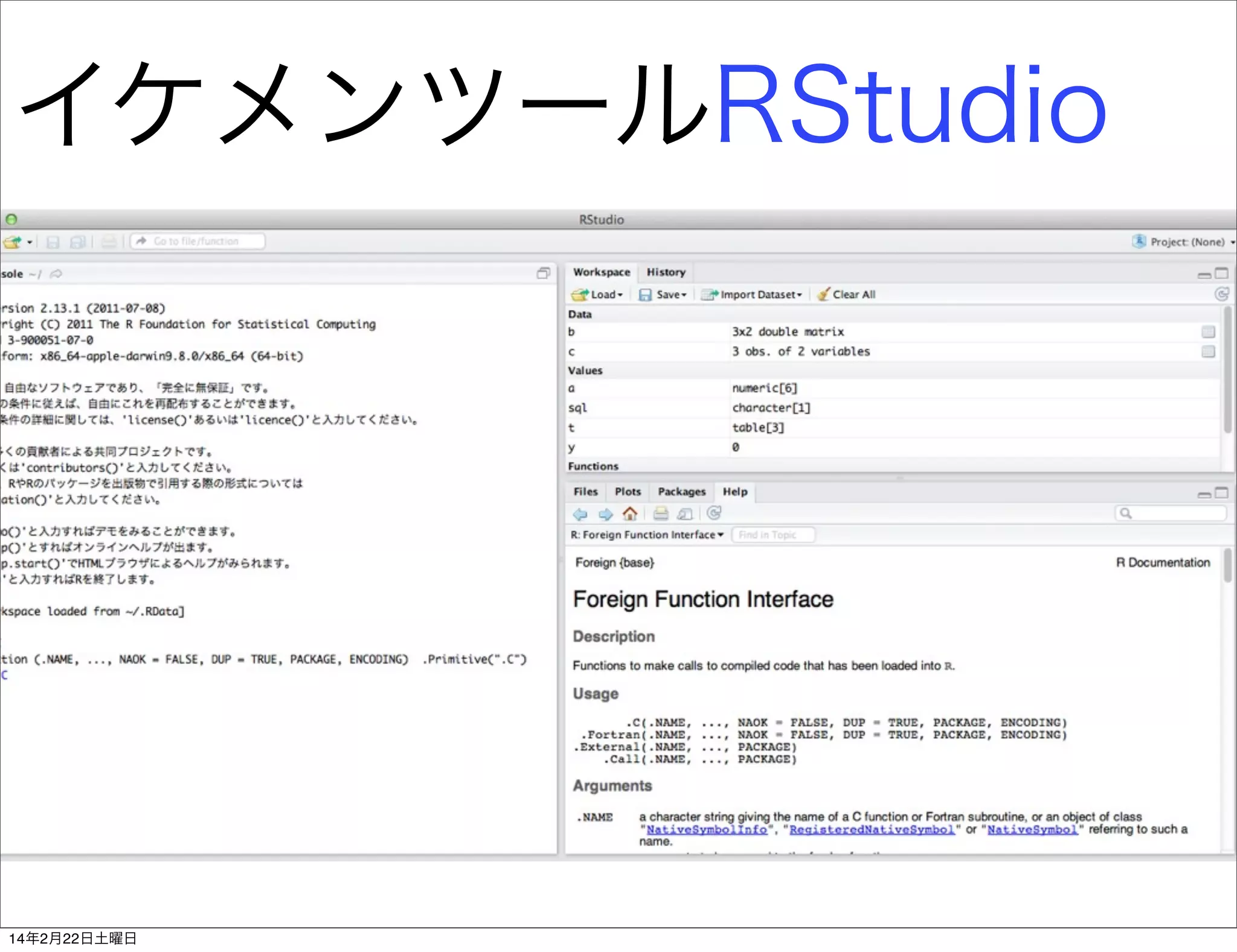1237x952 pixels.
Task: Open the Project (None) dropdown
Action: 1184,242
